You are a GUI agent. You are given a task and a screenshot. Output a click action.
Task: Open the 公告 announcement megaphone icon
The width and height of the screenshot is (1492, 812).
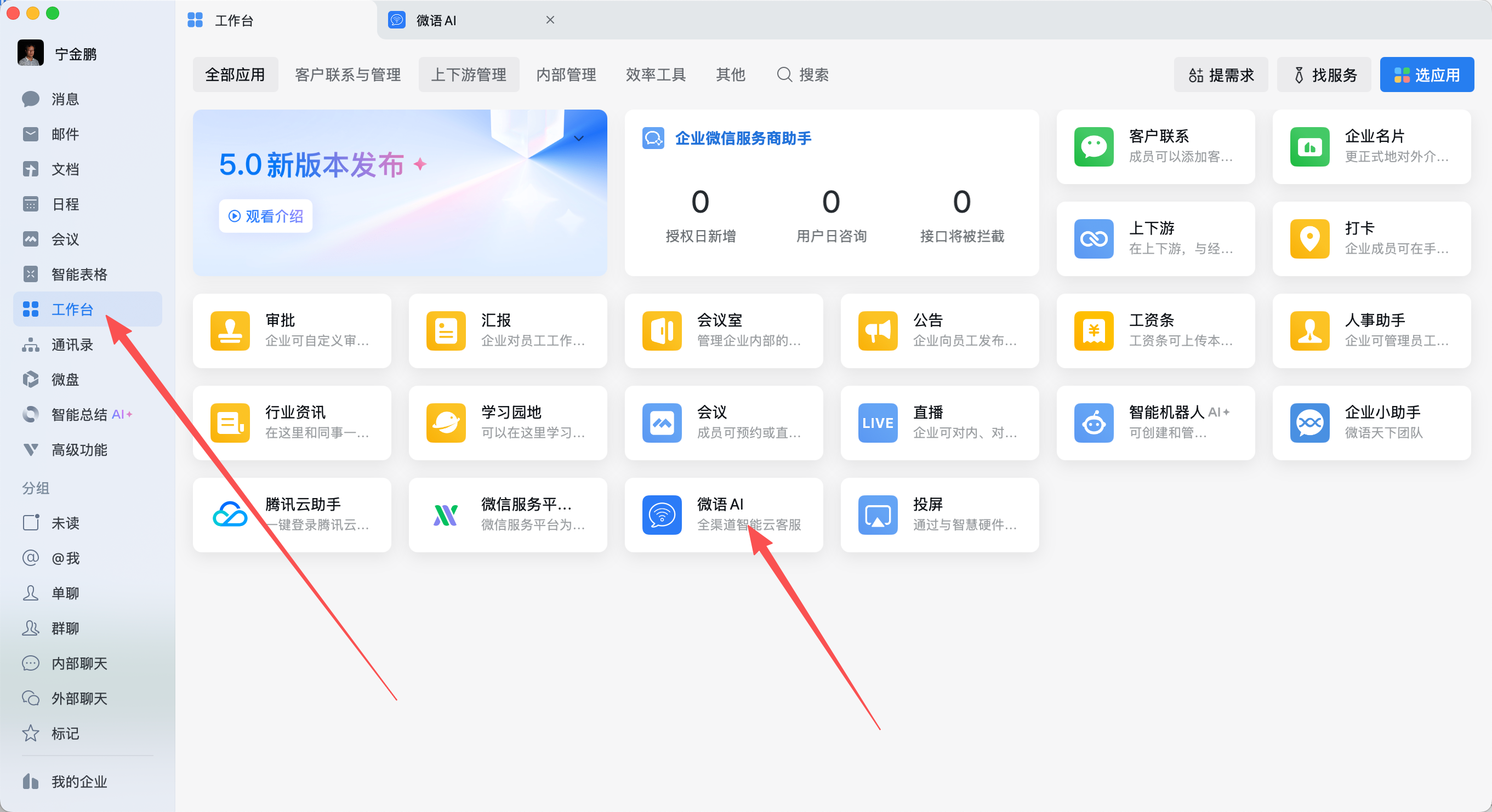pyautogui.click(x=878, y=330)
